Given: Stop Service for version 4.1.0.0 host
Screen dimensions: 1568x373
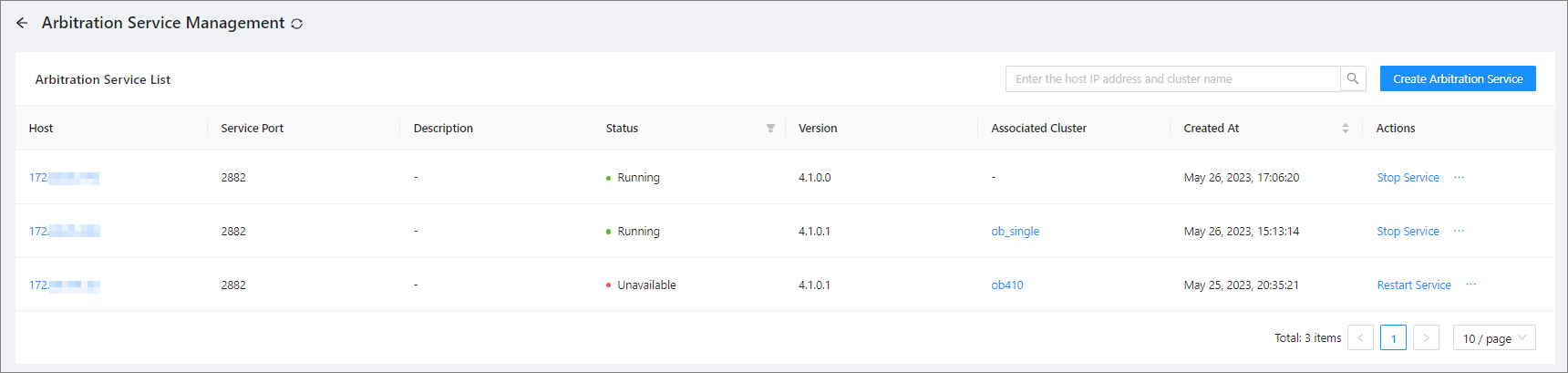Looking at the screenshot, I should [x=1408, y=178].
